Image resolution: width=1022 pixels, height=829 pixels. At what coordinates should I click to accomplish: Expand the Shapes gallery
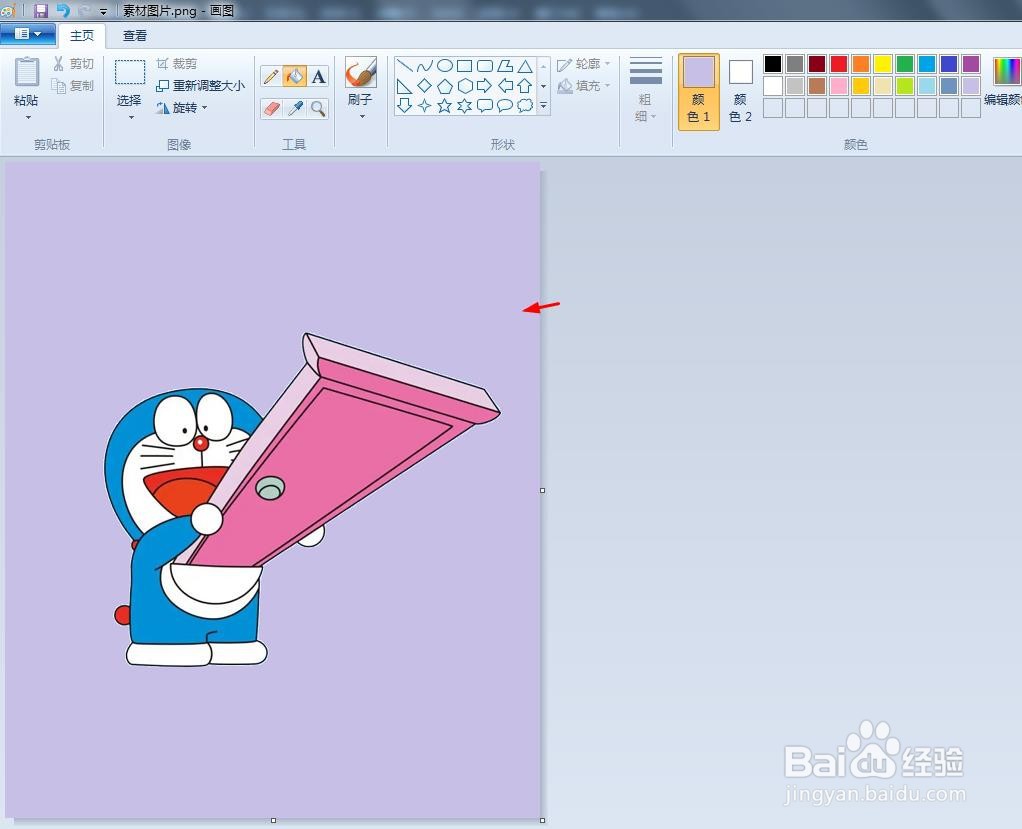point(543,105)
